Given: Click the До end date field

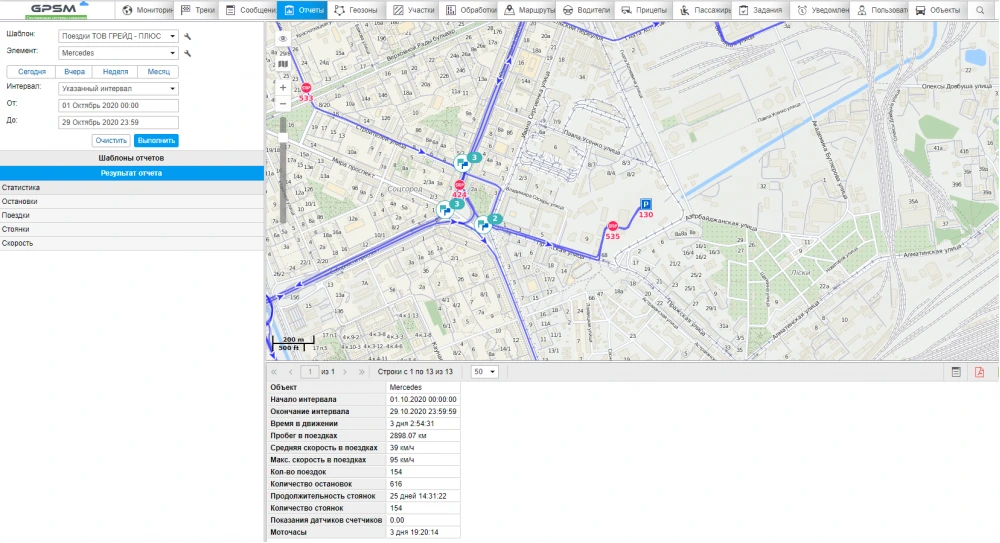Looking at the screenshot, I should coord(118,122).
